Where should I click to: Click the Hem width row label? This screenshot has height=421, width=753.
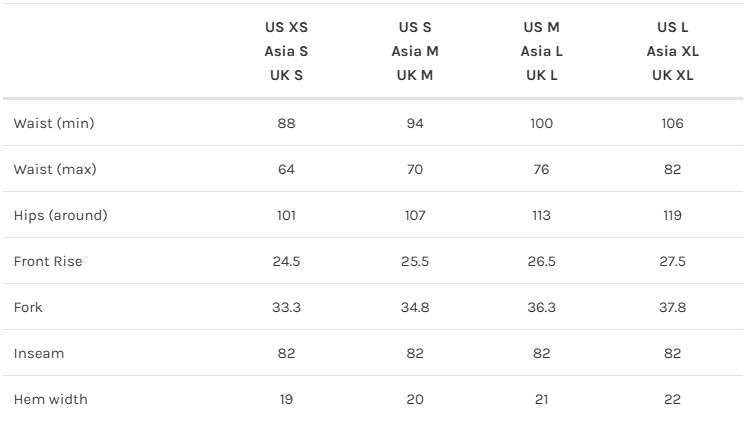click(50, 399)
